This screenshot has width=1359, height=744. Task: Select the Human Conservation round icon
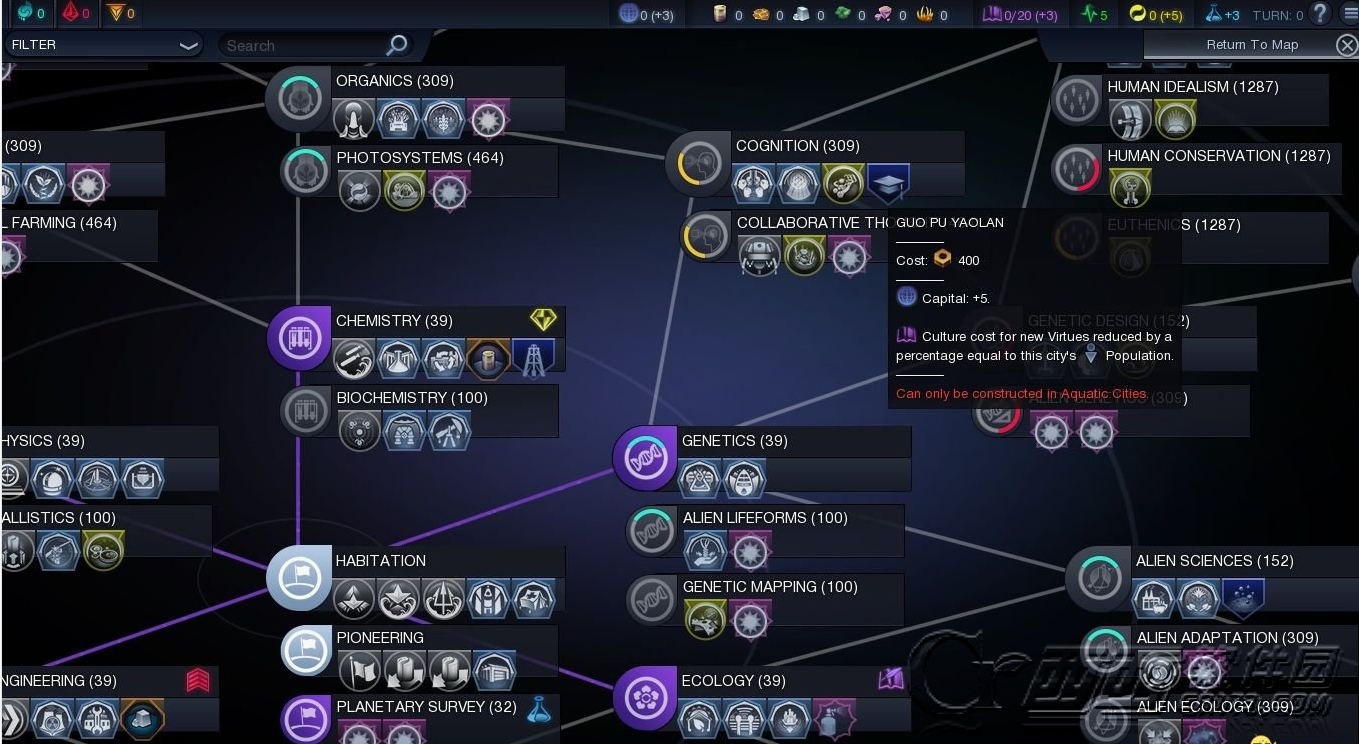coord(1077,170)
